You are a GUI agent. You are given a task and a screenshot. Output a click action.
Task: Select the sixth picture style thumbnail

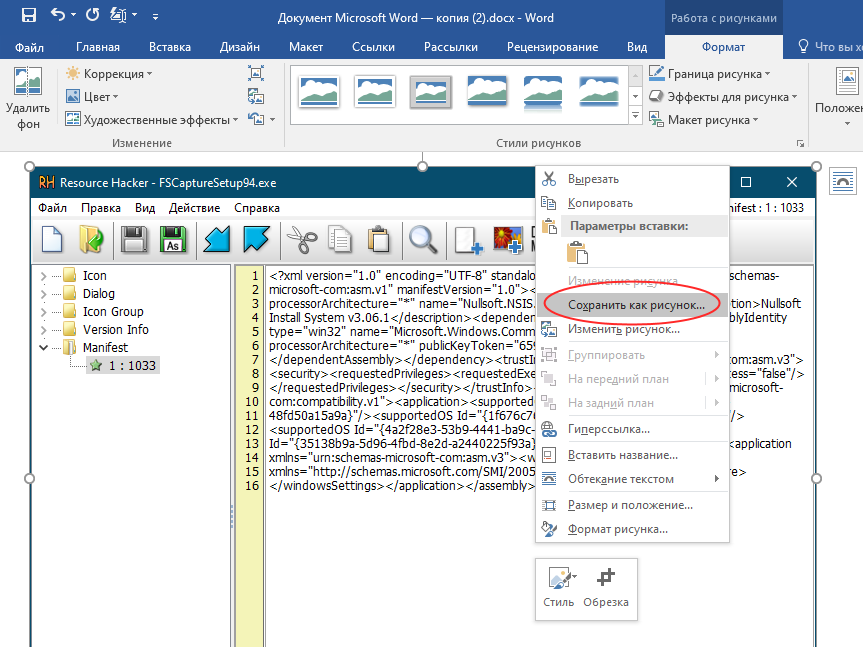pyautogui.click(x=598, y=92)
